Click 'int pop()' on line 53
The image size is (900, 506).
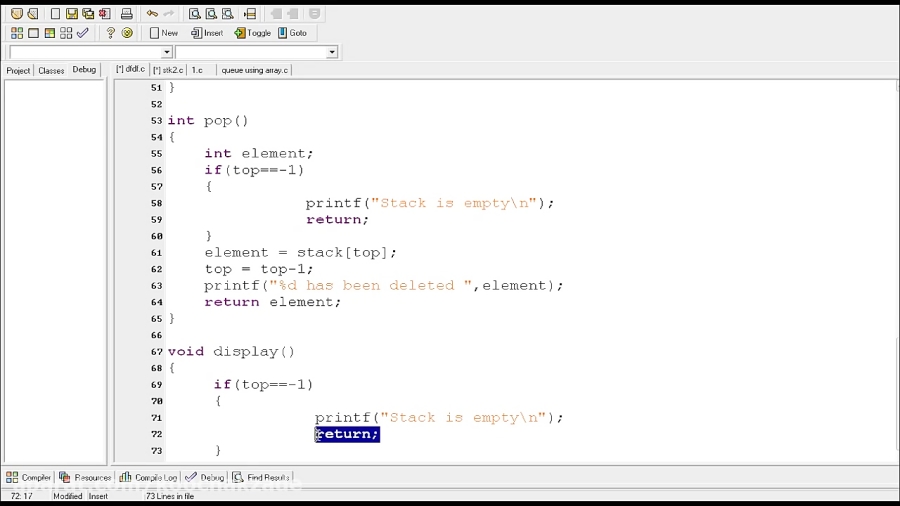click(208, 120)
